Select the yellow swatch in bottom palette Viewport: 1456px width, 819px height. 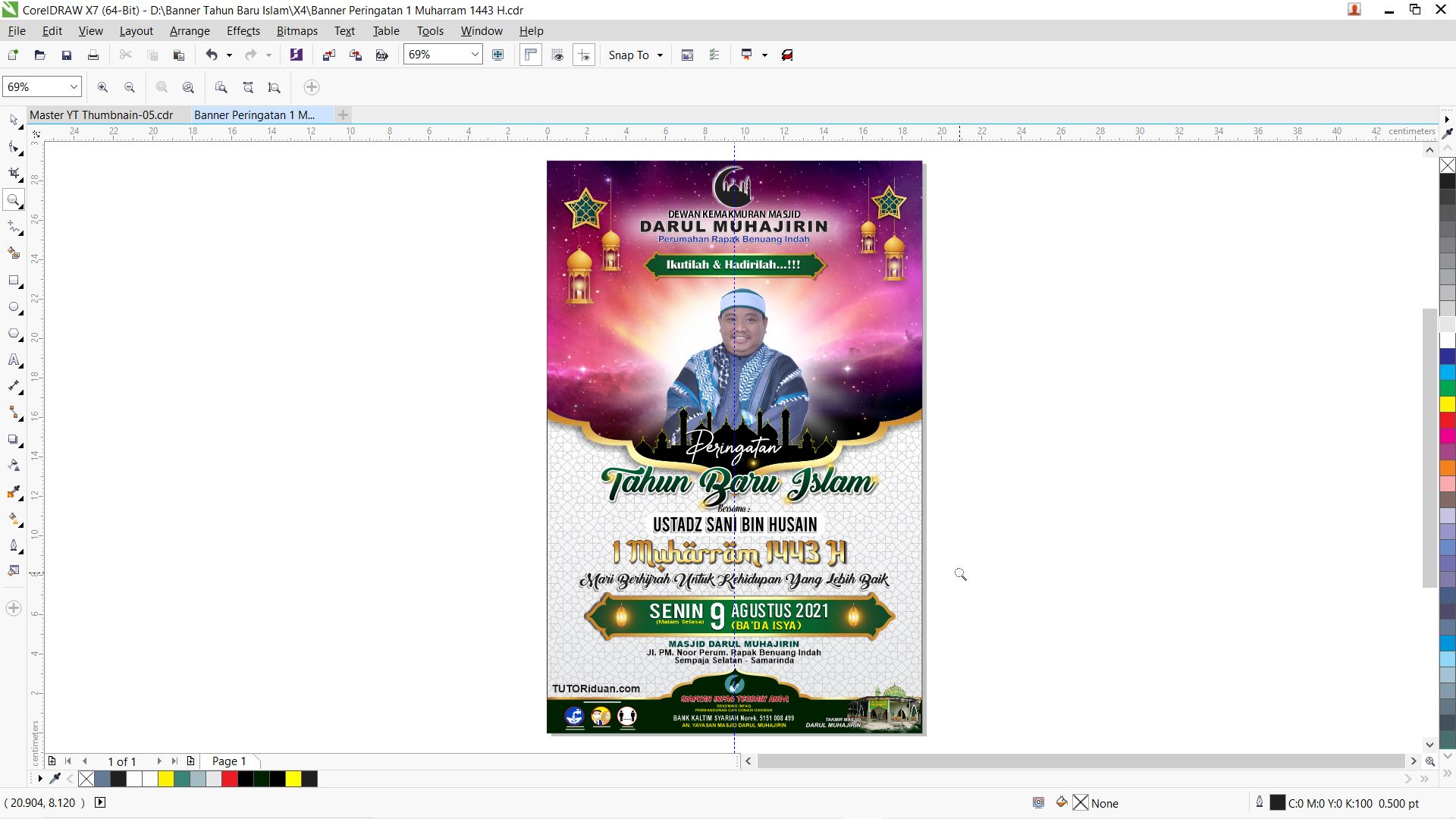(166, 779)
